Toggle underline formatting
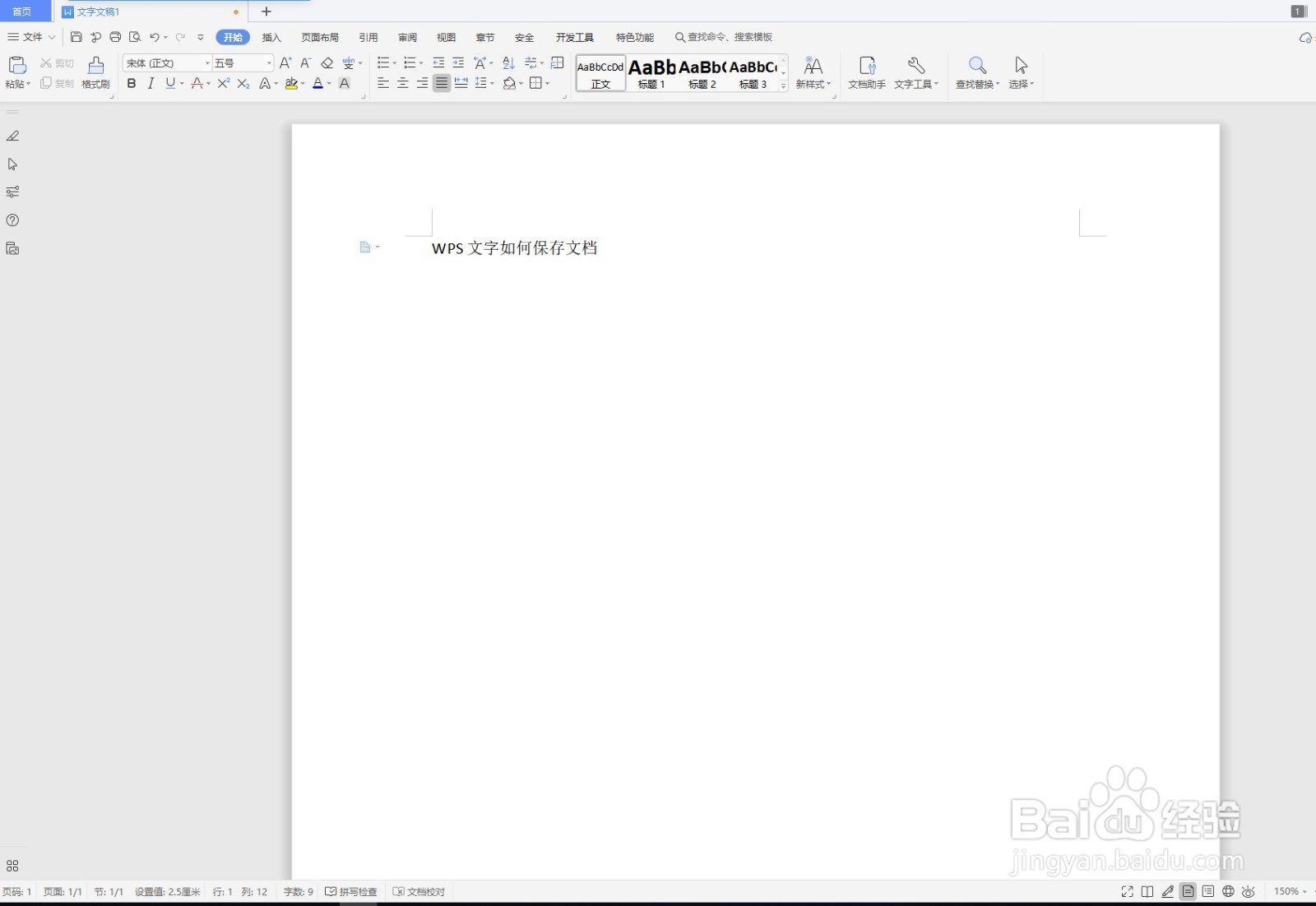Image resolution: width=1316 pixels, height=906 pixels. coord(170,83)
